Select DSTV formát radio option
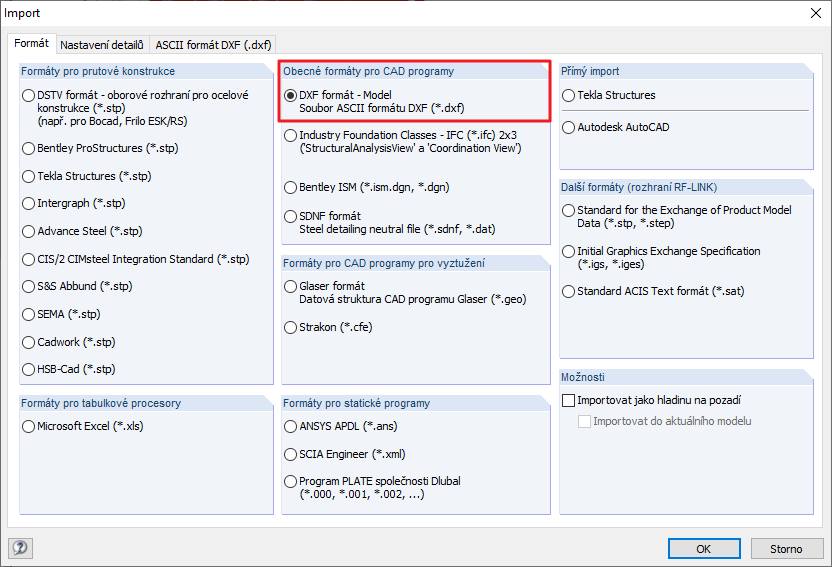Screen dimensions: 832x567 [x=28, y=95]
